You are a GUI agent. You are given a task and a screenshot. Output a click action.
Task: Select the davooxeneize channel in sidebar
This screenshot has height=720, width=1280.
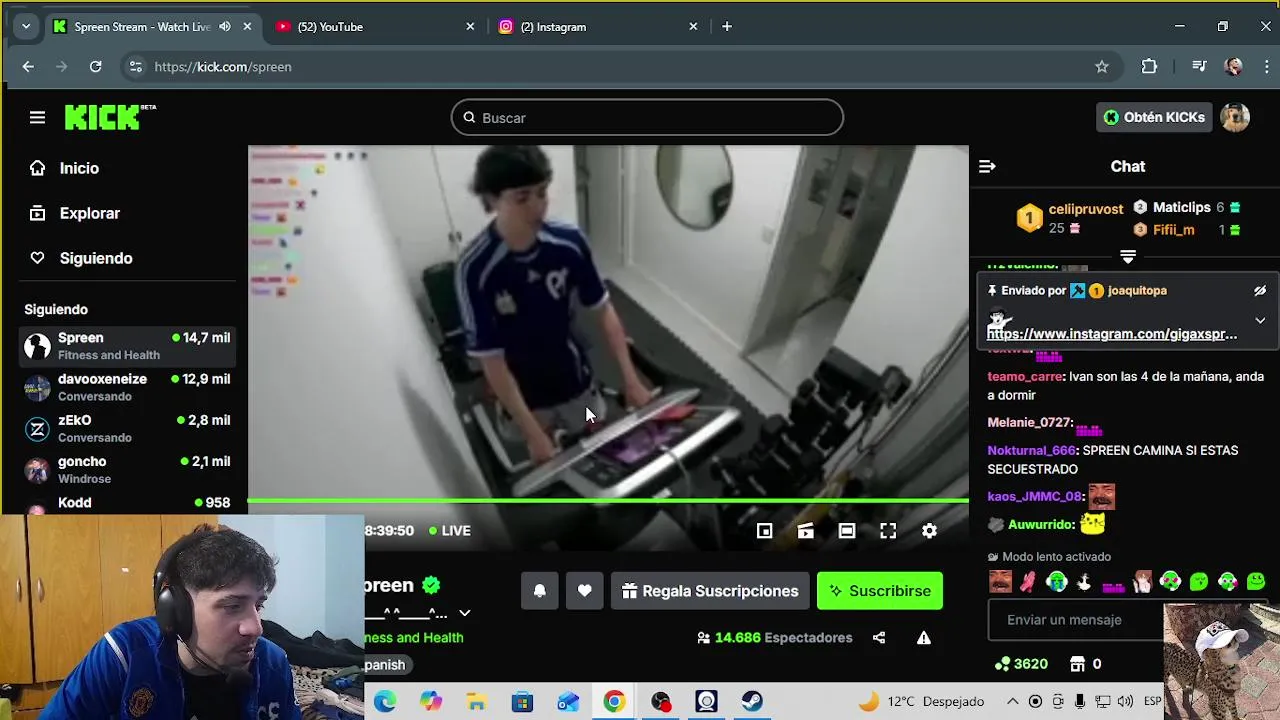pyautogui.click(x=128, y=387)
